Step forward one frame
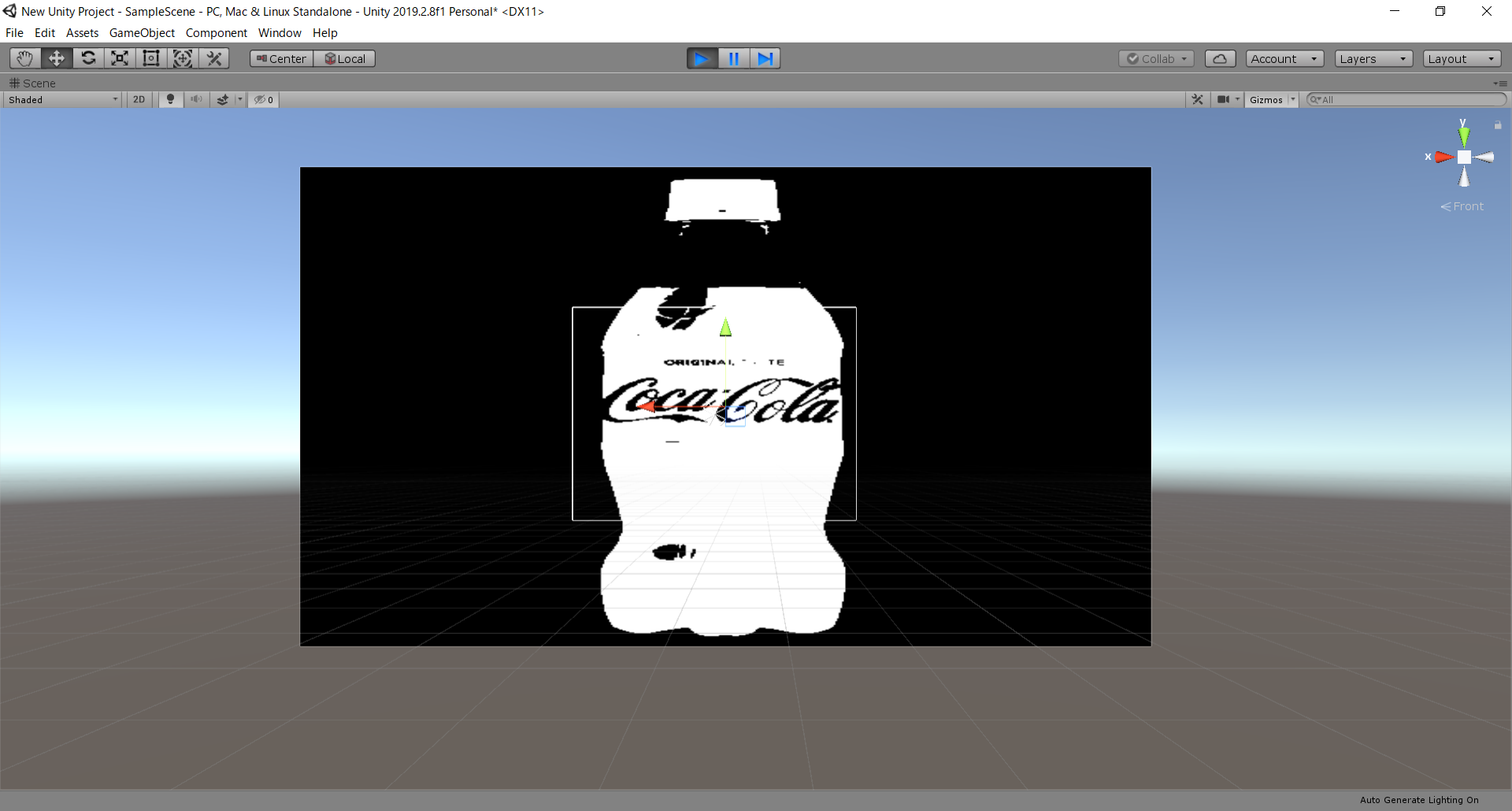The width and height of the screenshot is (1512, 811). pyautogui.click(x=765, y=58)
